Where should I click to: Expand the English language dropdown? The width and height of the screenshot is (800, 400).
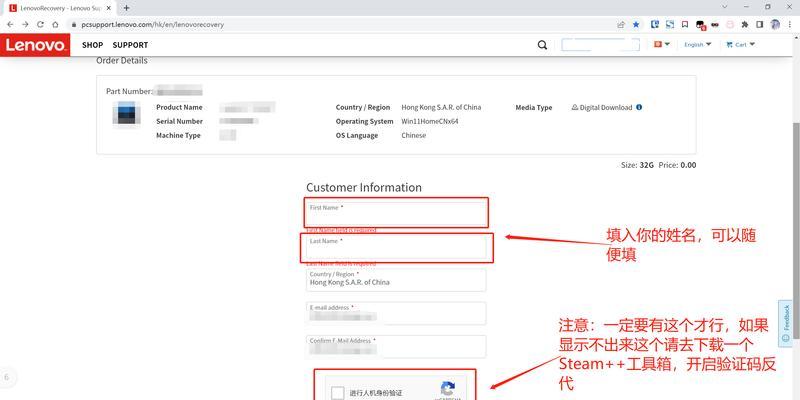(697, 44)
